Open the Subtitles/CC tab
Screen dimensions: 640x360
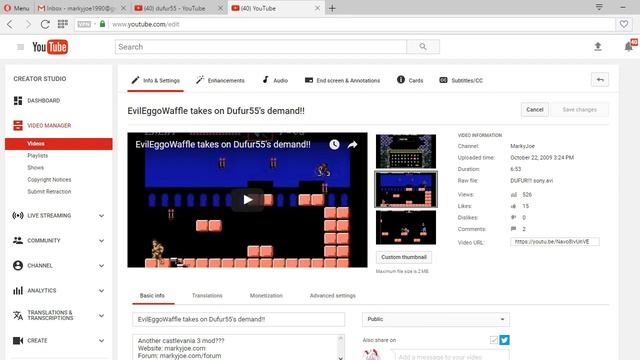(461, 80)
